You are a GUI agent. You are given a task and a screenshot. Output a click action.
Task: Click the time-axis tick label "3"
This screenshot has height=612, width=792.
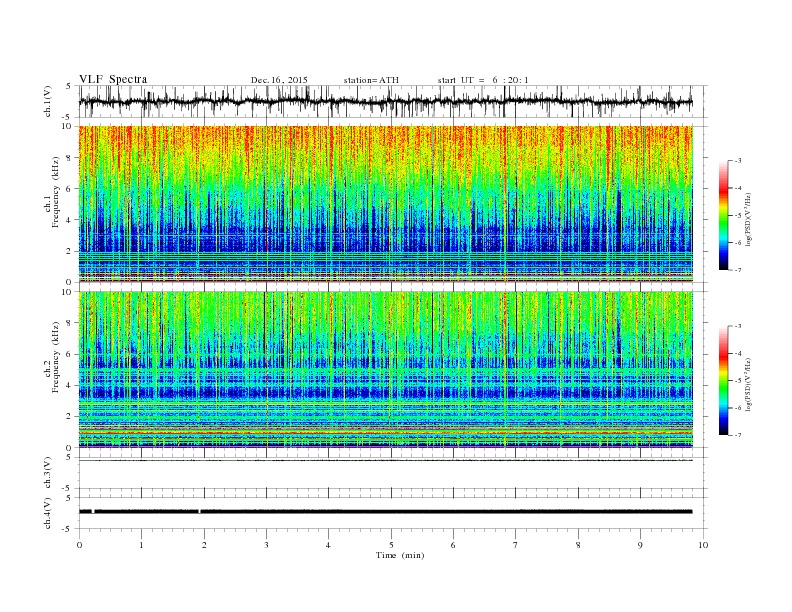coord(266,545)
